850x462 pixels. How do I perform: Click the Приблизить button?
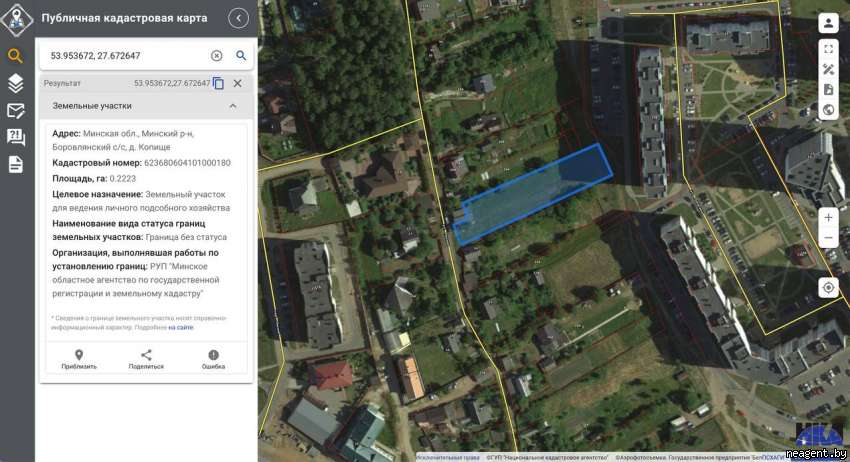pos(79,359)
